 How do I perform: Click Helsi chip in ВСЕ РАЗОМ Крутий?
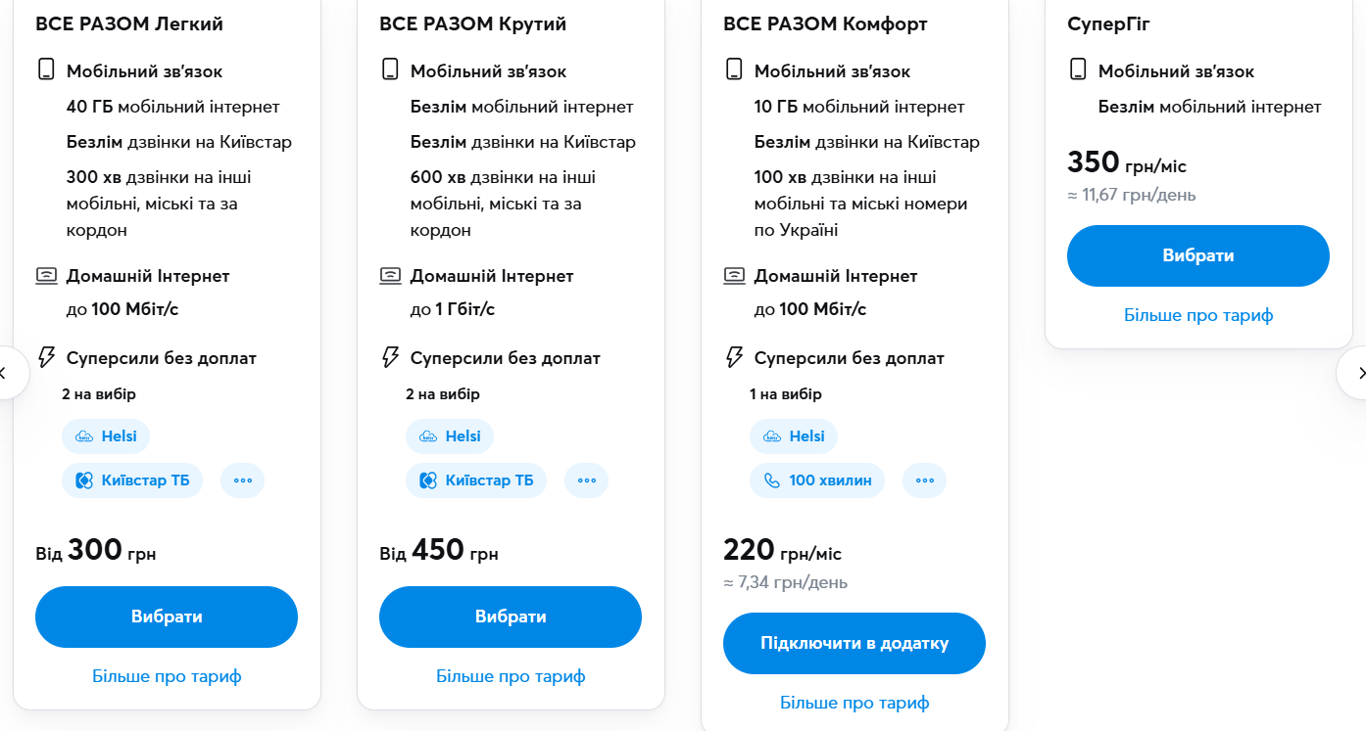[450, 436]
